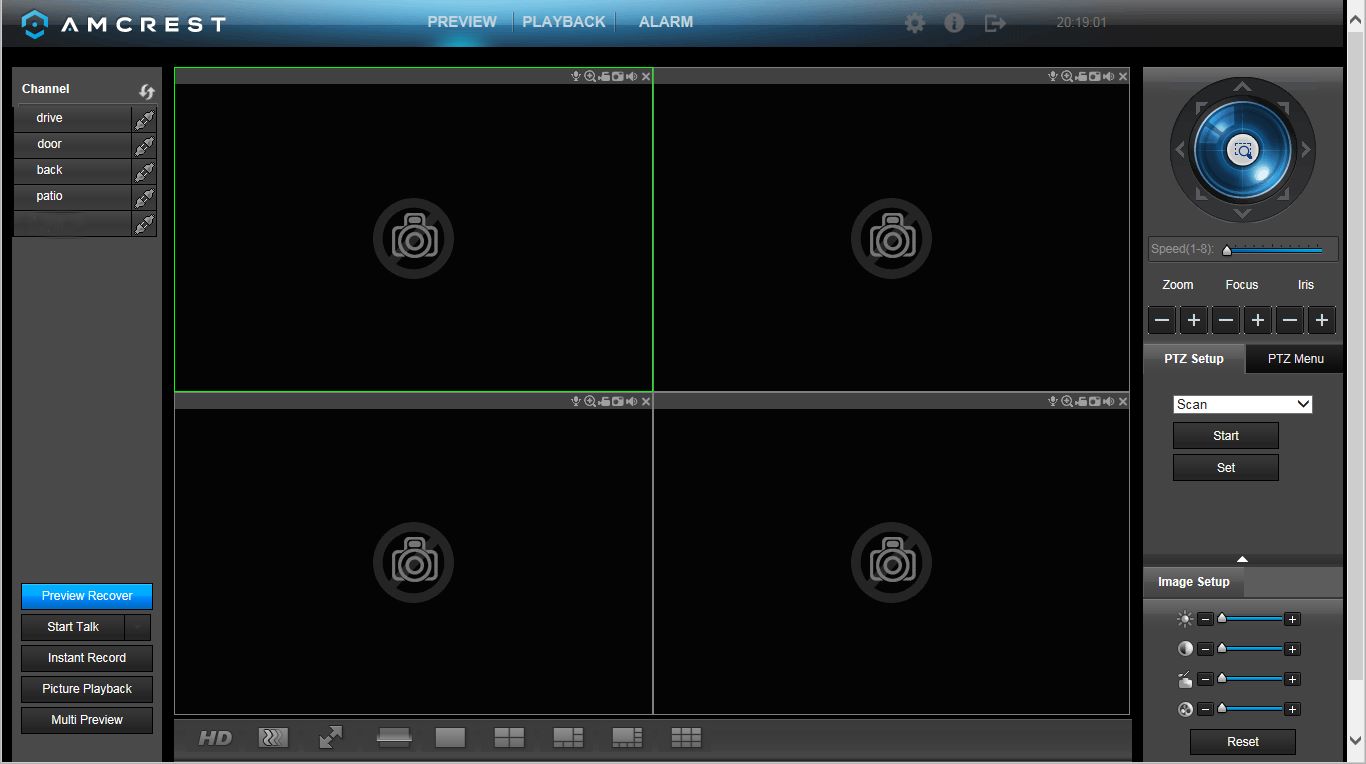1366x764 pixels.
Task: Click the brightness slider in Image Setup
Action: [1249, 619]
